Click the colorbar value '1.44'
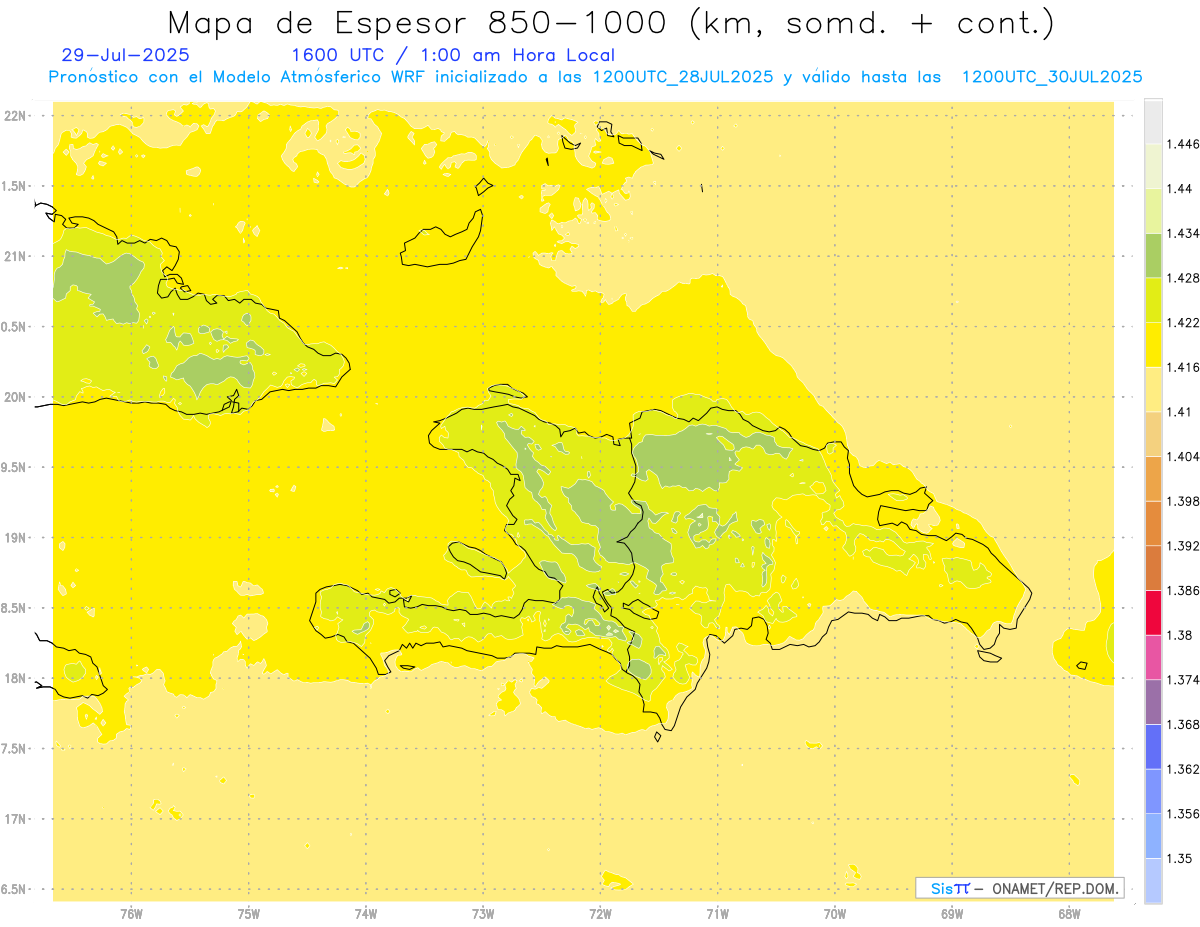Viewport: 1200px width, 927px height. click(1181, 188)
